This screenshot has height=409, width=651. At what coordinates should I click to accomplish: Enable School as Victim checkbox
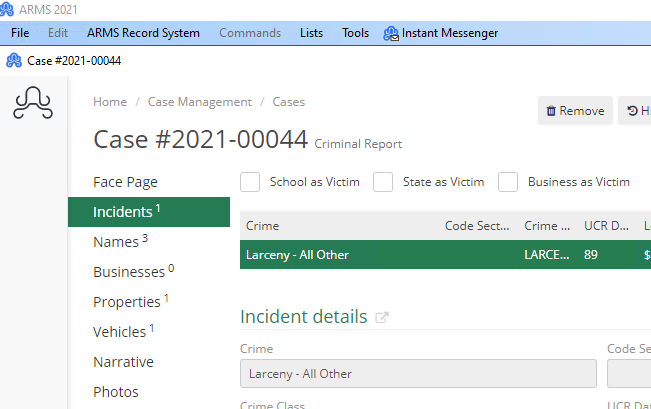[x=250, y=182]
